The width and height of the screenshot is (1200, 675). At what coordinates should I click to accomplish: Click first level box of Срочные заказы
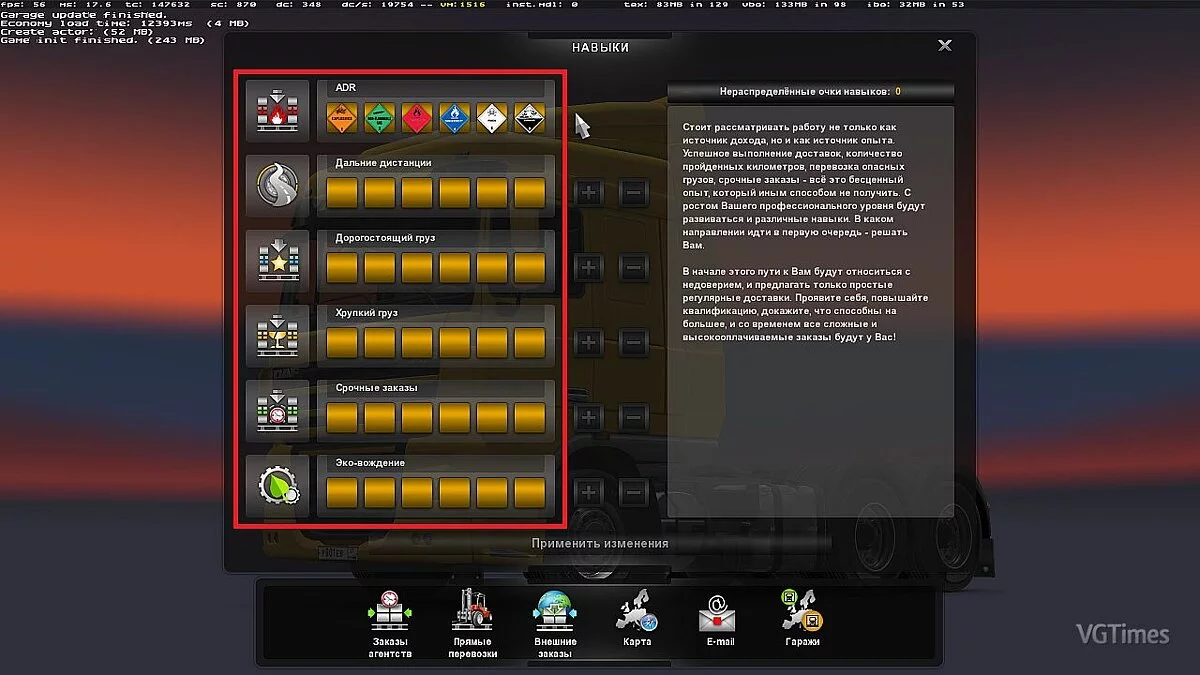tap(342, 418)
